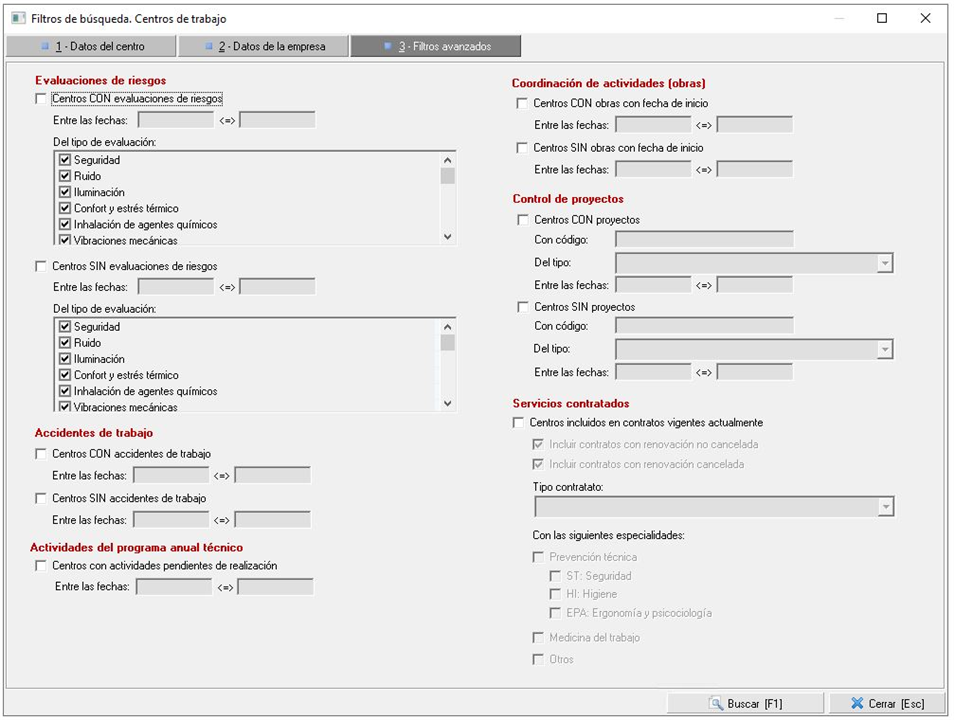This screenshot has width=954, height=720.
Task: Toggle Centros incluidos en contratos vigentes actualmente
Action: pos(519,423)
